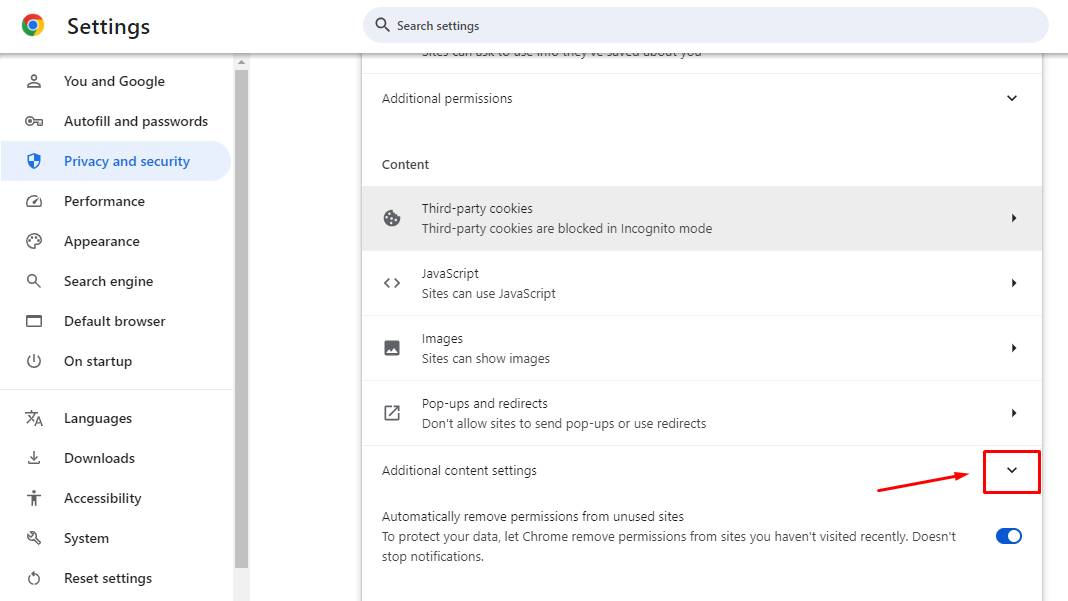Click the sidebar vertical scrollbar thumb
The image size is (1068, 601).
pos(241,318)
